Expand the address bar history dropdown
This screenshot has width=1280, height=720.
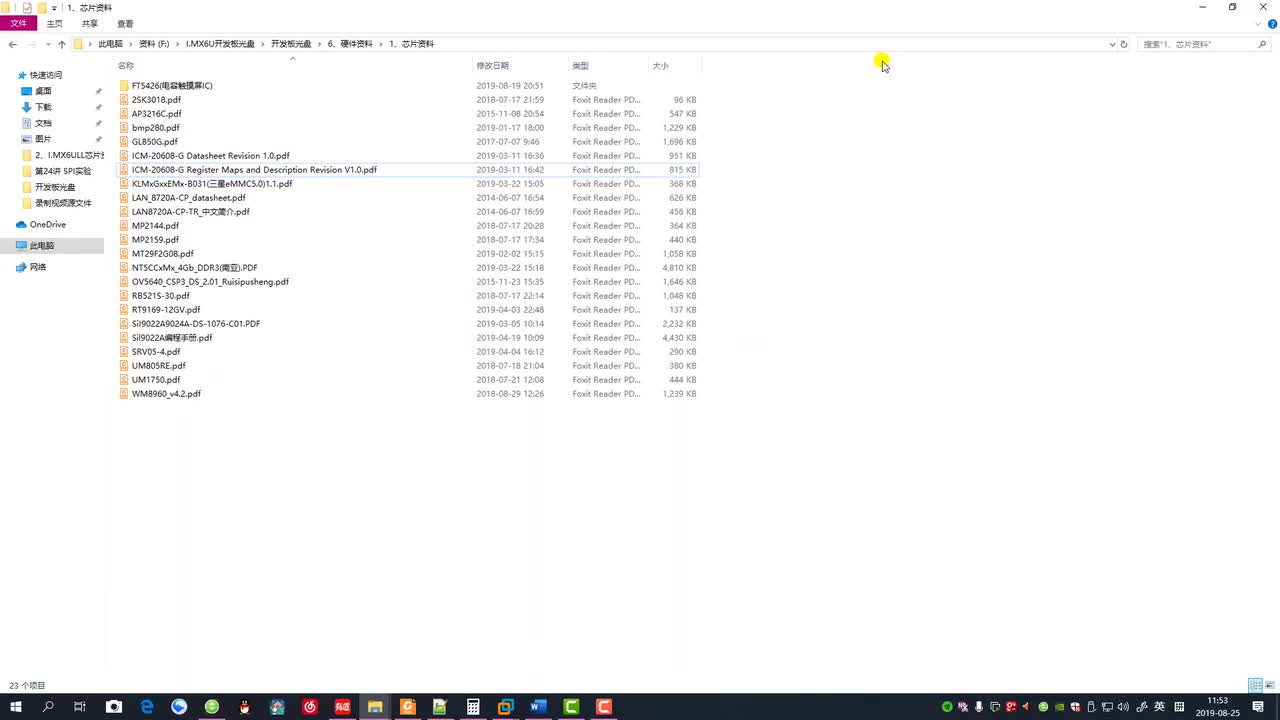[1112, 44]
